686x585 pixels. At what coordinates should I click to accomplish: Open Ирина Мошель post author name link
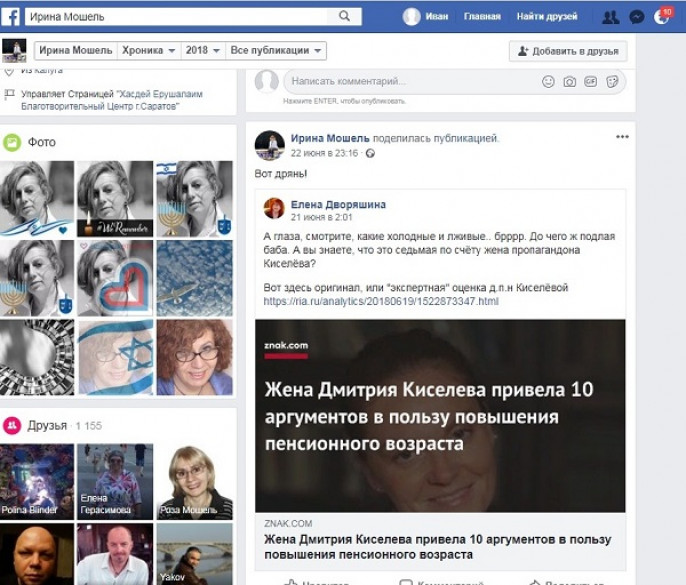click(330, 138)
